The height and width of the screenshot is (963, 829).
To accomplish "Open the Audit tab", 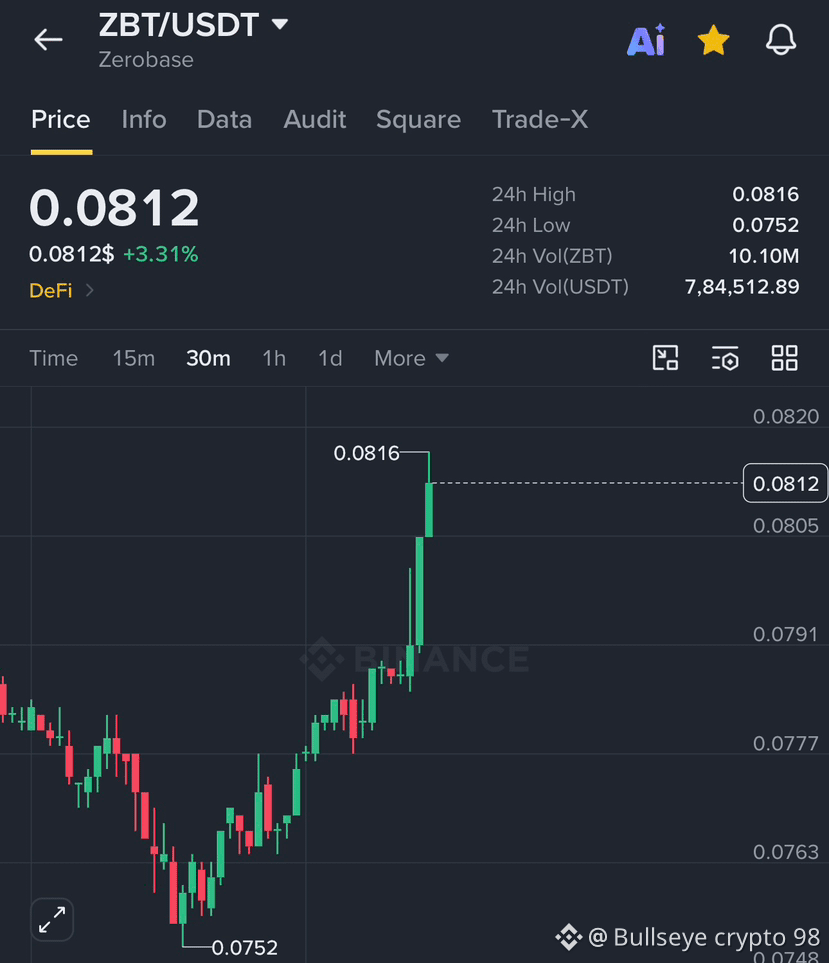I will (x=314, y=120).
